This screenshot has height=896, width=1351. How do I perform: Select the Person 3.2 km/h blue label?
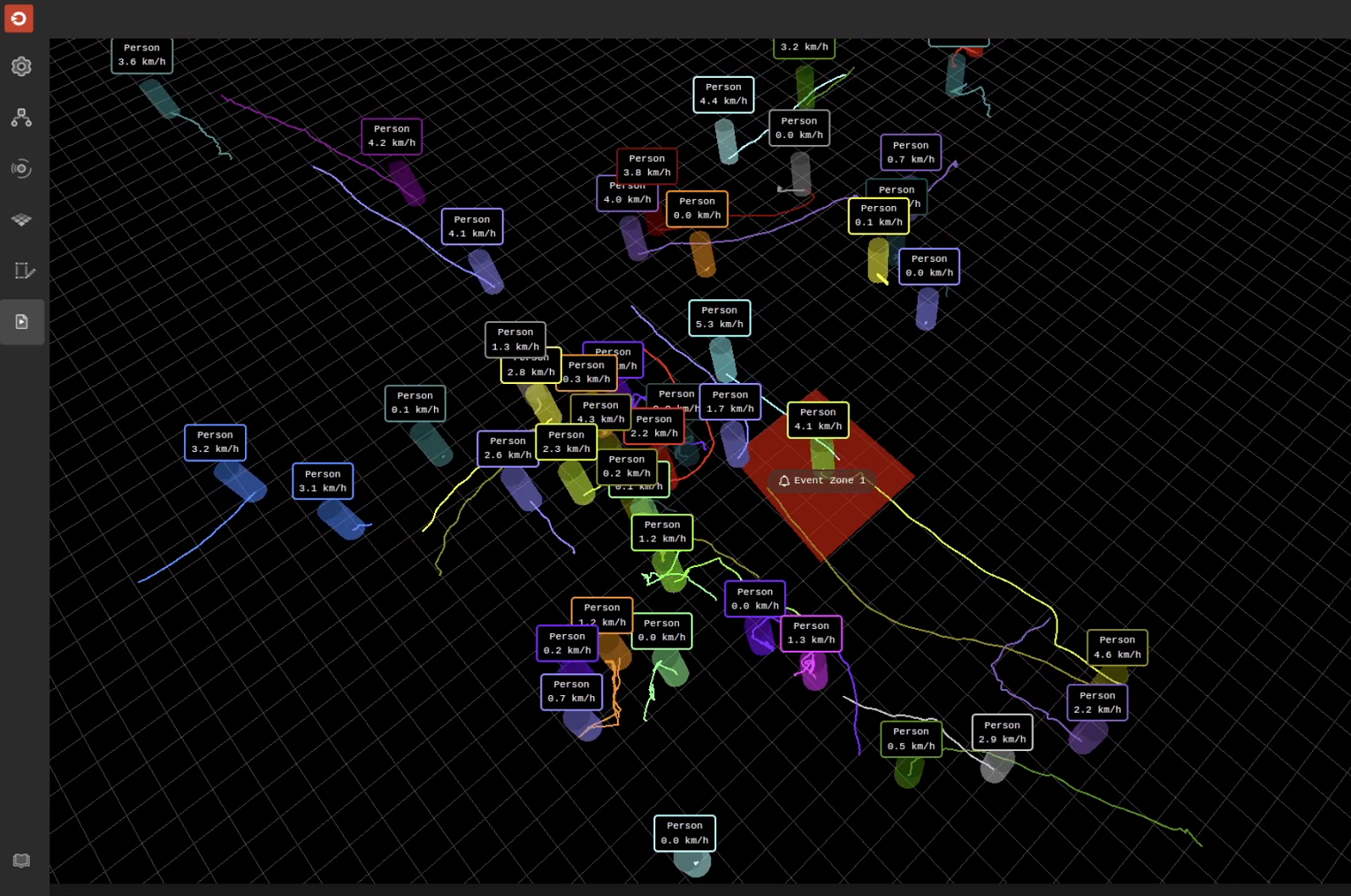click(215, 442)
